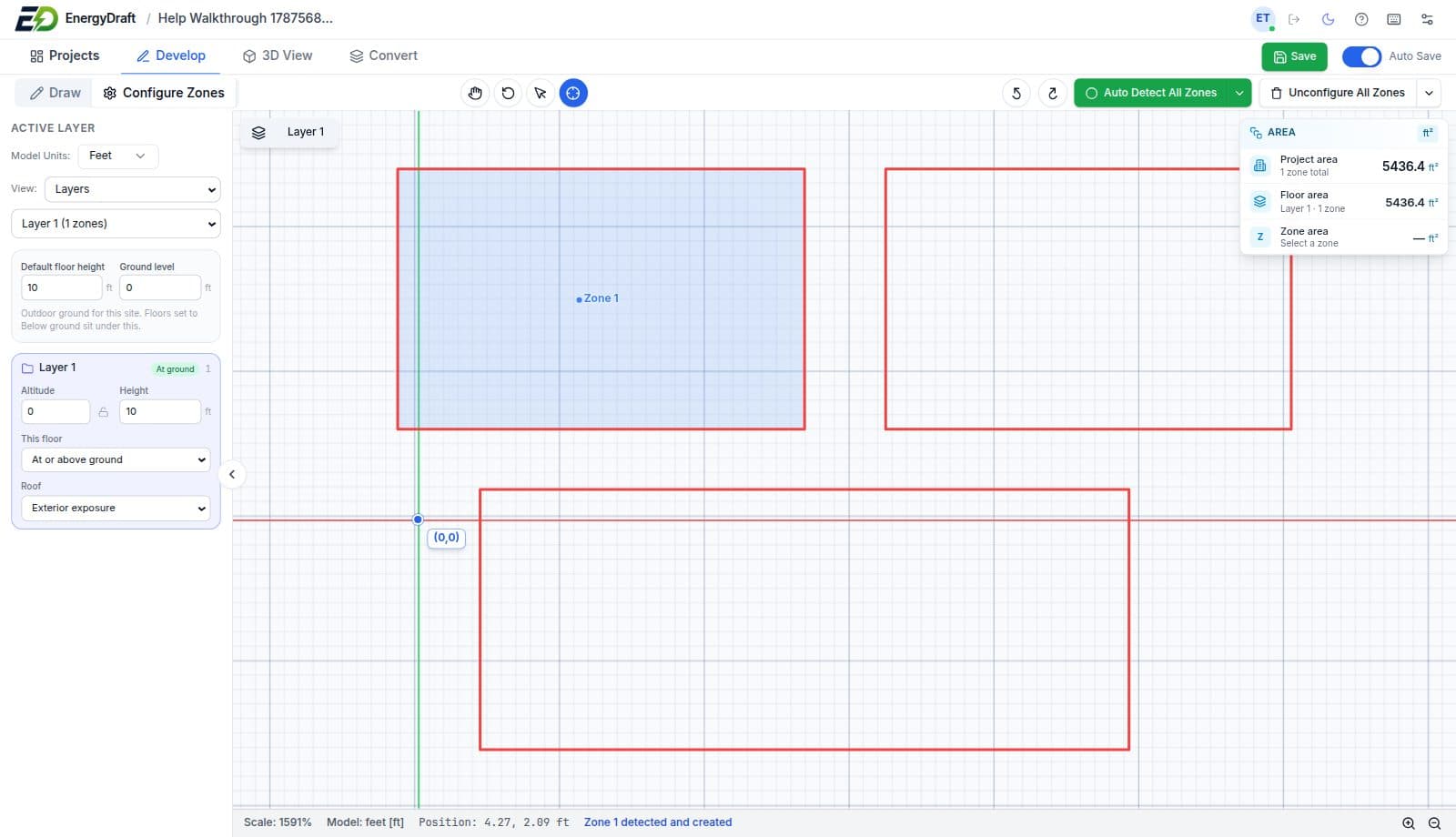Select the Configure Zones tab

pyautogui.click(x=164, y=93)
